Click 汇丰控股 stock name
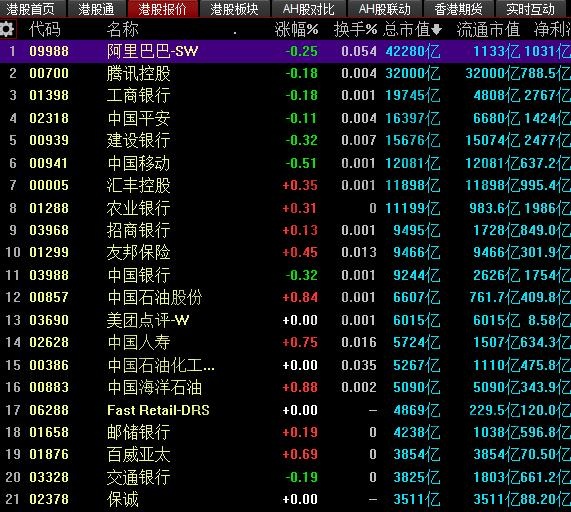571x512 pixels. [x=138, y=185]
